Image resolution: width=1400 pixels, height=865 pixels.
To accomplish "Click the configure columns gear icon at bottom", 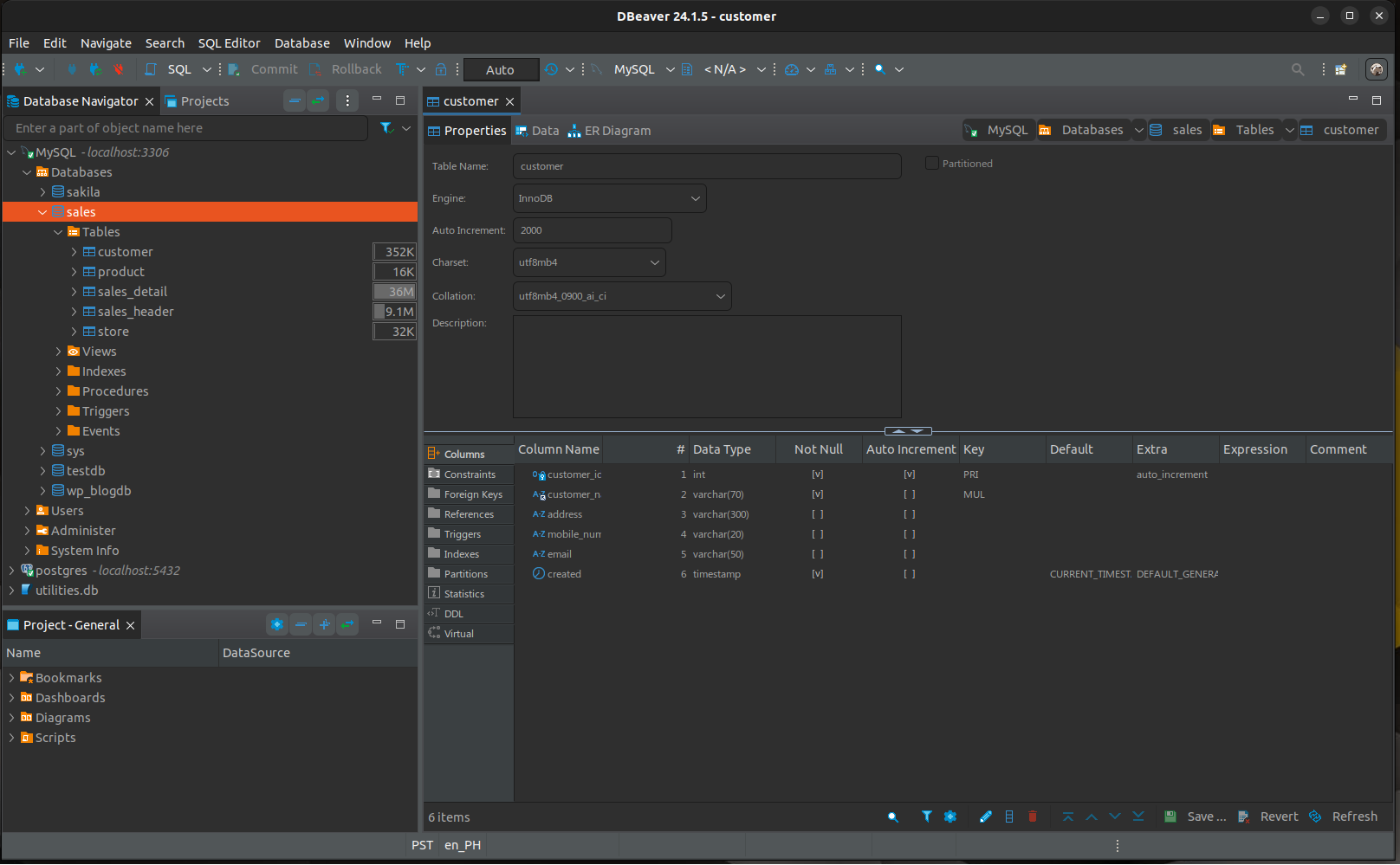I will (x=950, y=817).
